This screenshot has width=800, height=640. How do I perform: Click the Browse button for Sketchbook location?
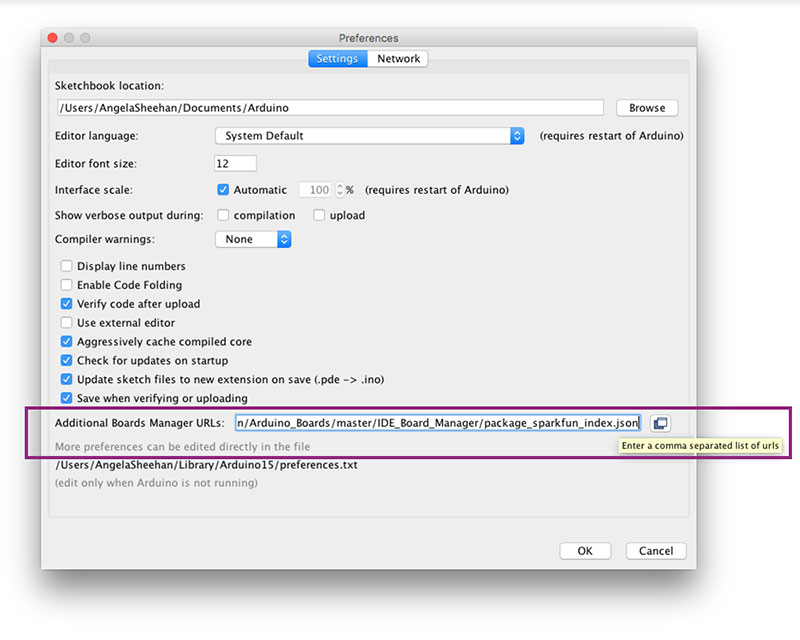click(x=646, y=107)
